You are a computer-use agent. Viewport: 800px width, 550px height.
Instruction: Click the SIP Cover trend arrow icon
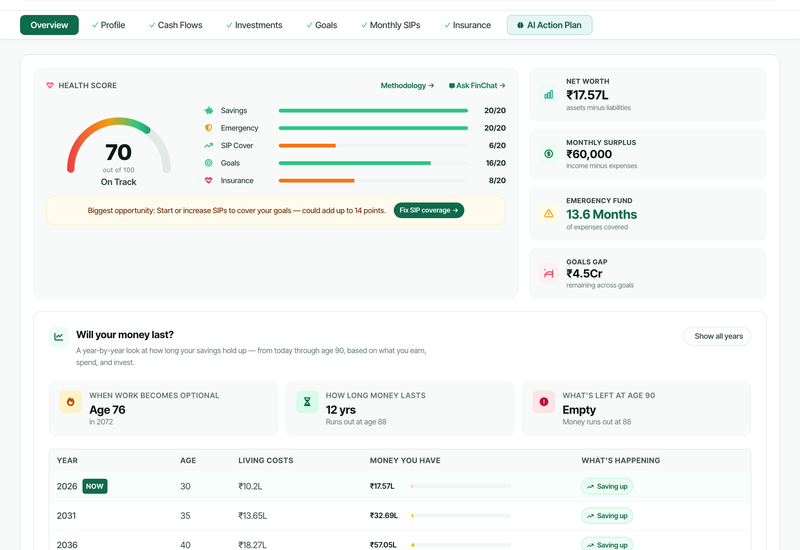point(209,145)
